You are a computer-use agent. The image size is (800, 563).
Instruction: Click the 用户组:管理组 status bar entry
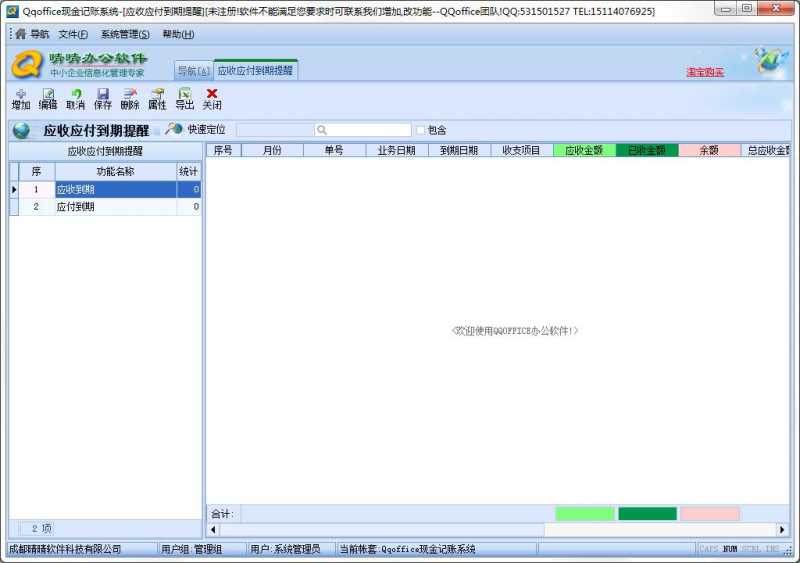tap(192, 549)
